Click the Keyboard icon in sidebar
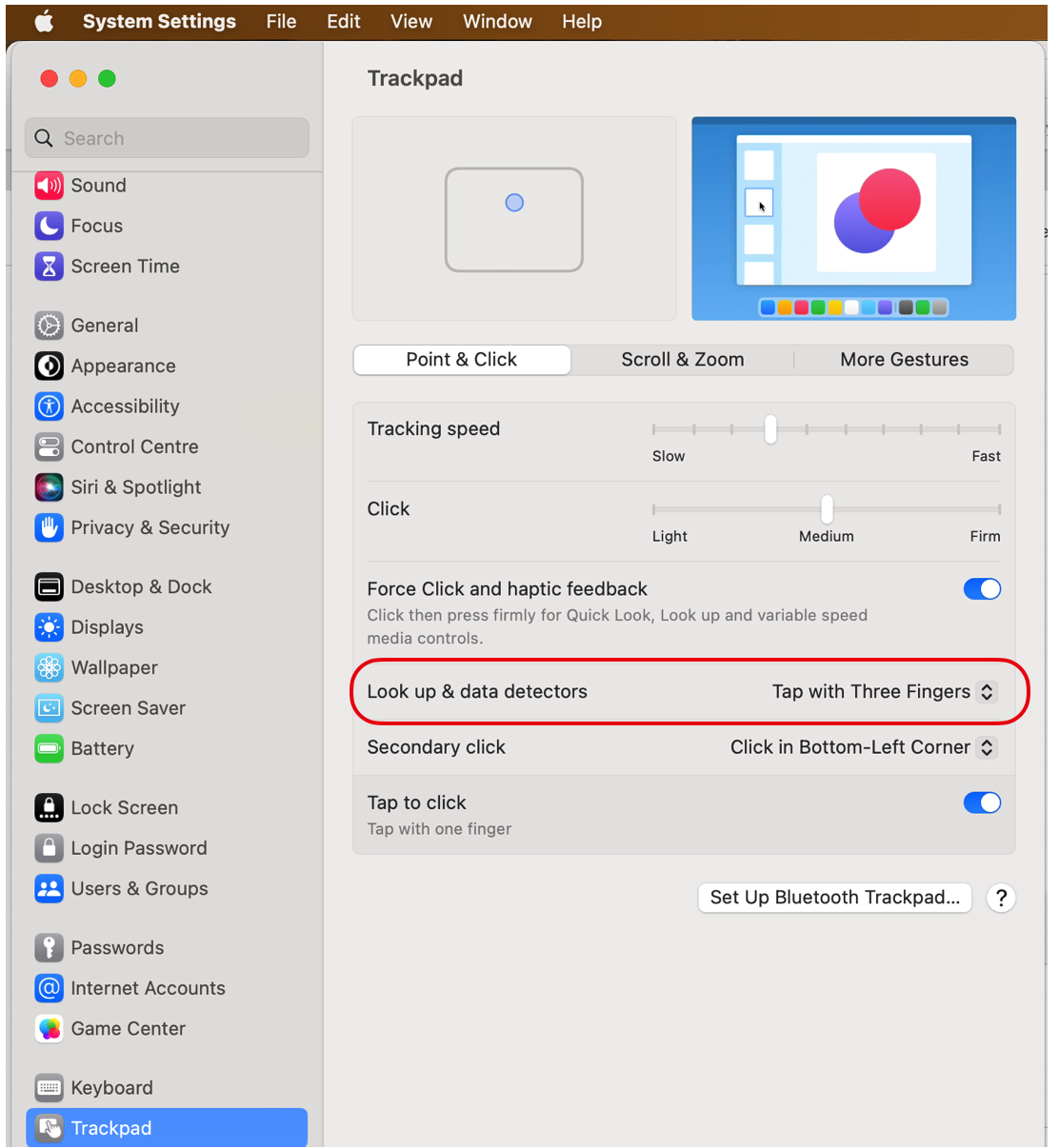Viewport: 1059px width, 1148px height. 49,1087
